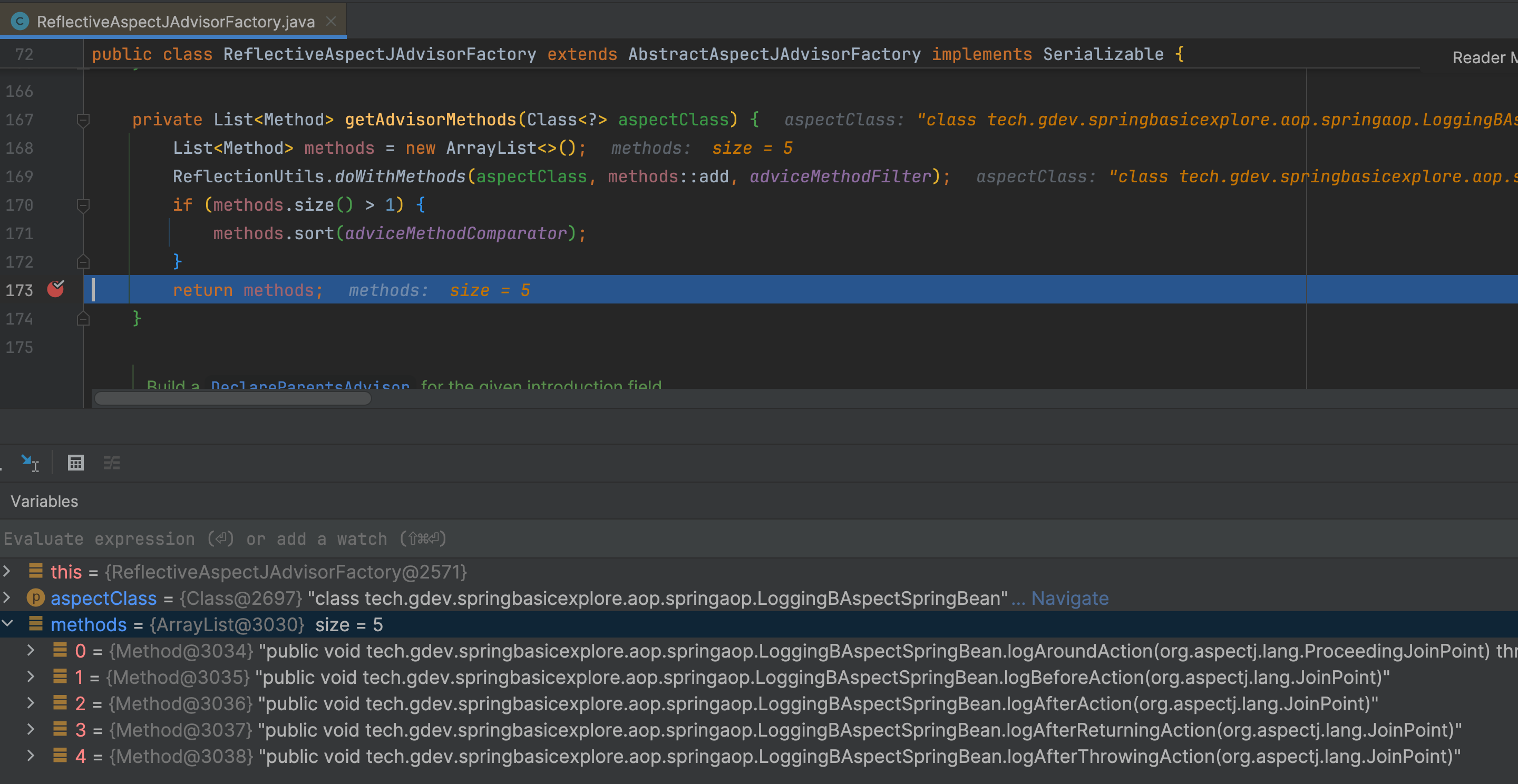Screen dimensions: 1518x784
Task: Click the trace/stream lines icon in debugger toolbar
Action: click(111, 463)
